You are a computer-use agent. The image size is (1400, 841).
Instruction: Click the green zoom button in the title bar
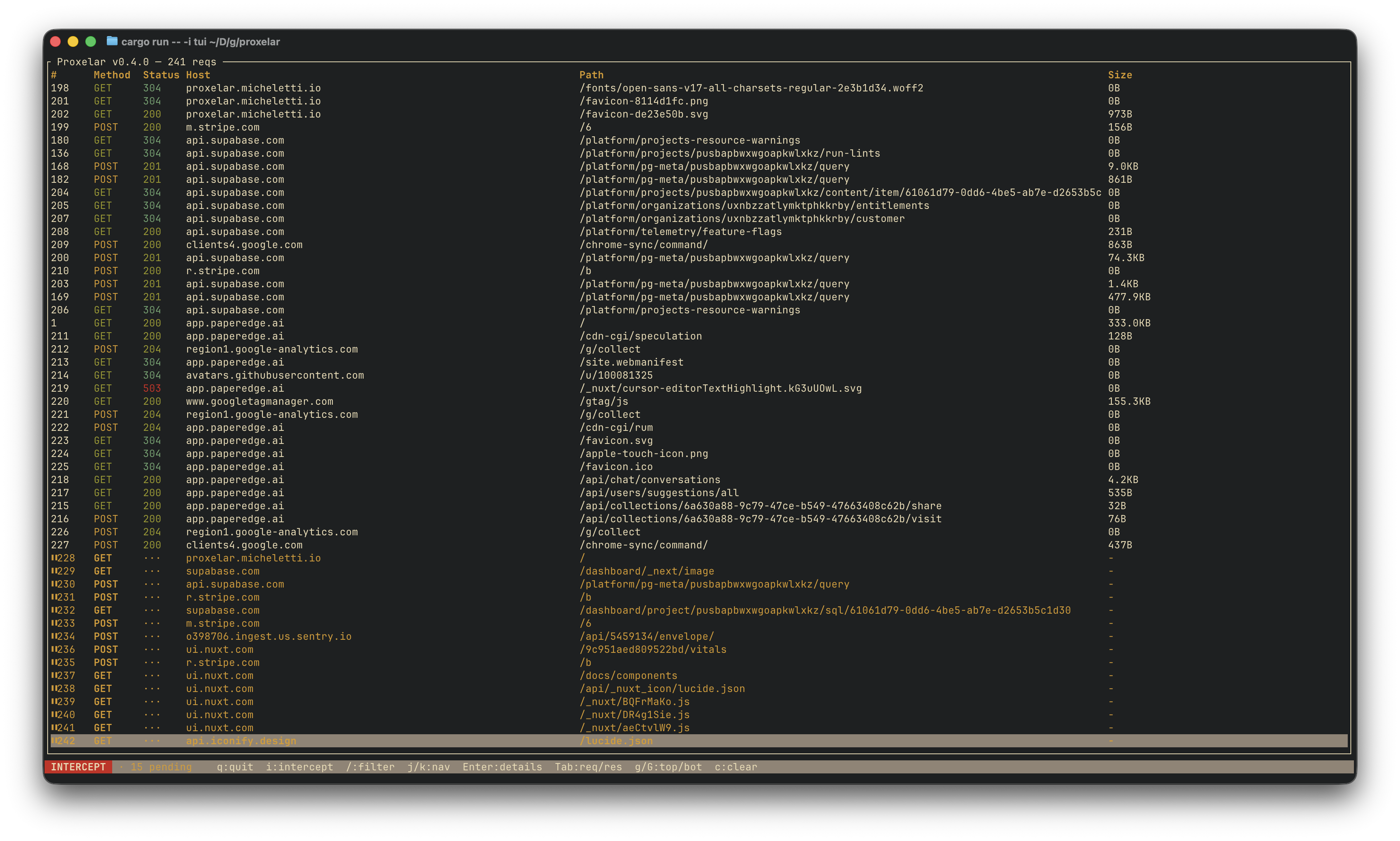coord(91,41)
